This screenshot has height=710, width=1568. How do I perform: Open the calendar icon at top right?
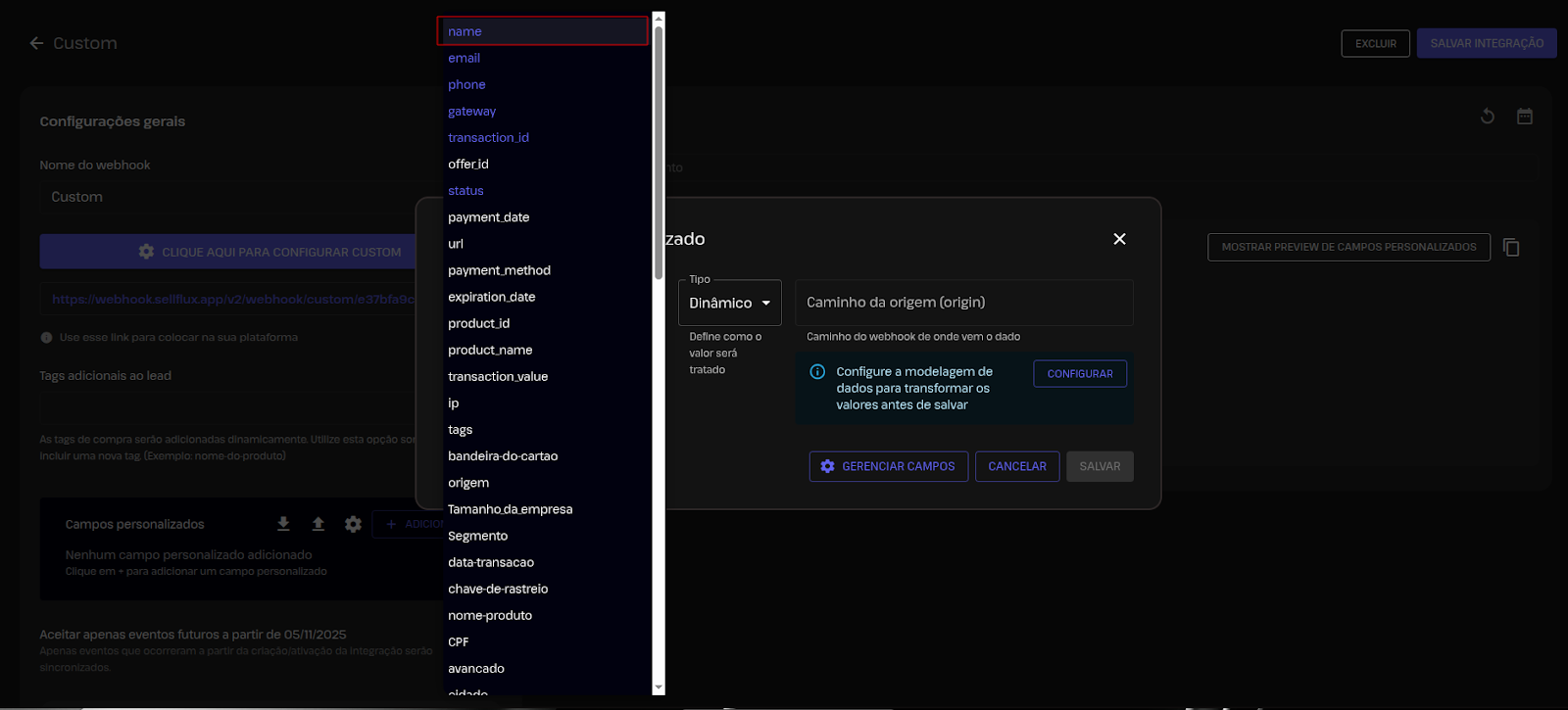tap(1524, 117)
